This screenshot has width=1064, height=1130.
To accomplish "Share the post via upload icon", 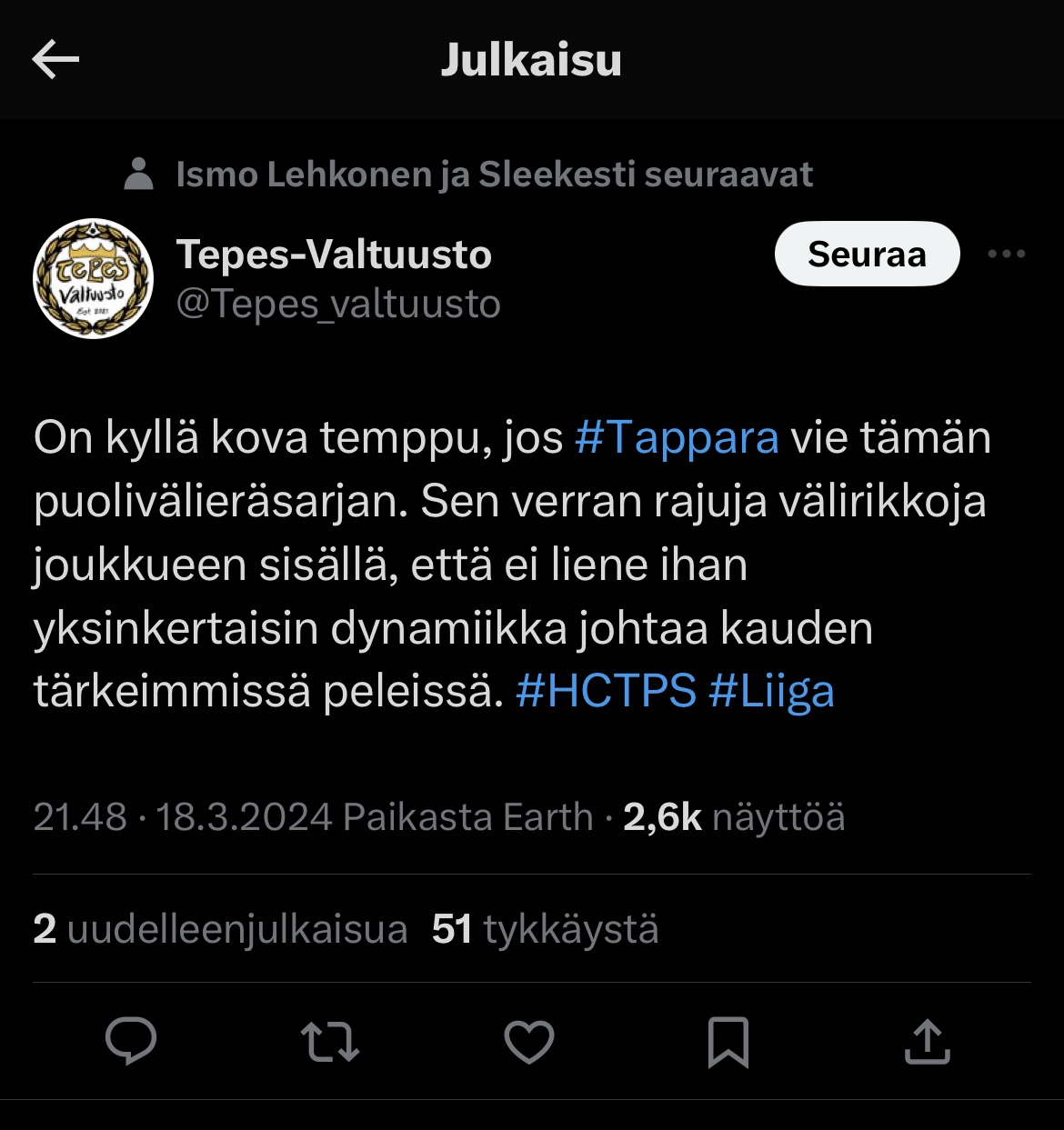I will click(928, 1042).
